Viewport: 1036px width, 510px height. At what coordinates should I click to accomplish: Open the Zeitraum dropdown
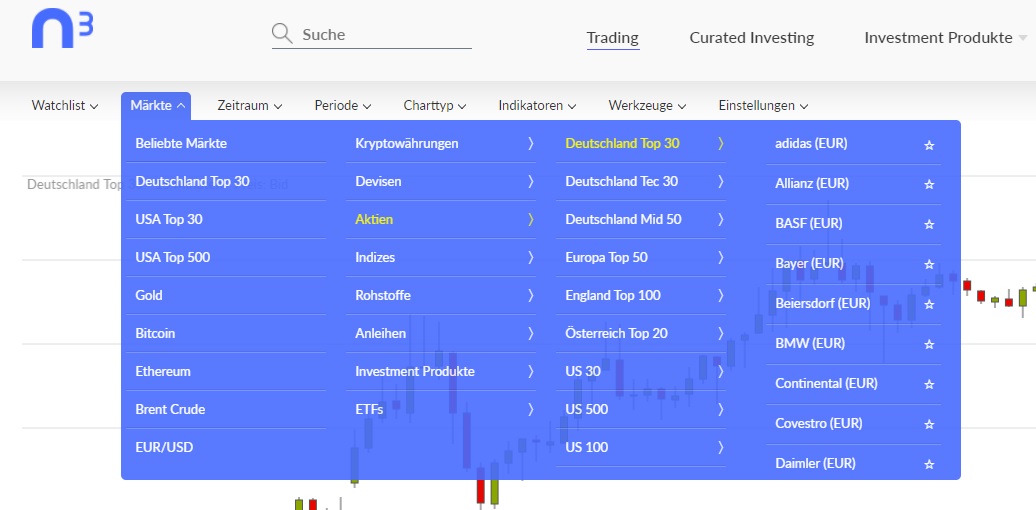coord(249,105)
